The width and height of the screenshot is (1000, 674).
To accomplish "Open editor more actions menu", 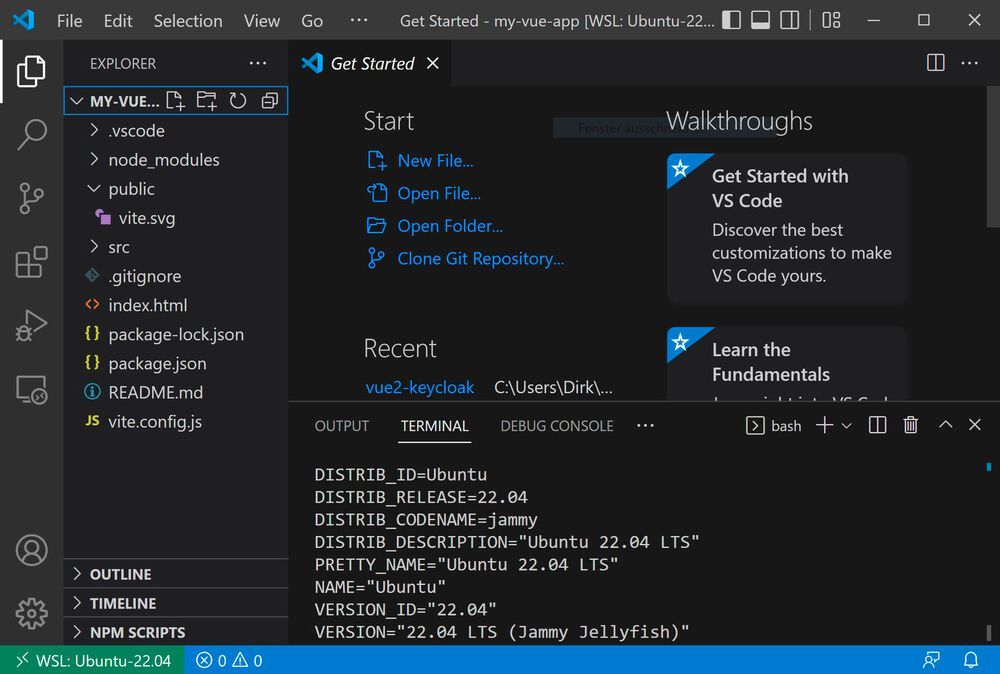I will pos(969,62).
